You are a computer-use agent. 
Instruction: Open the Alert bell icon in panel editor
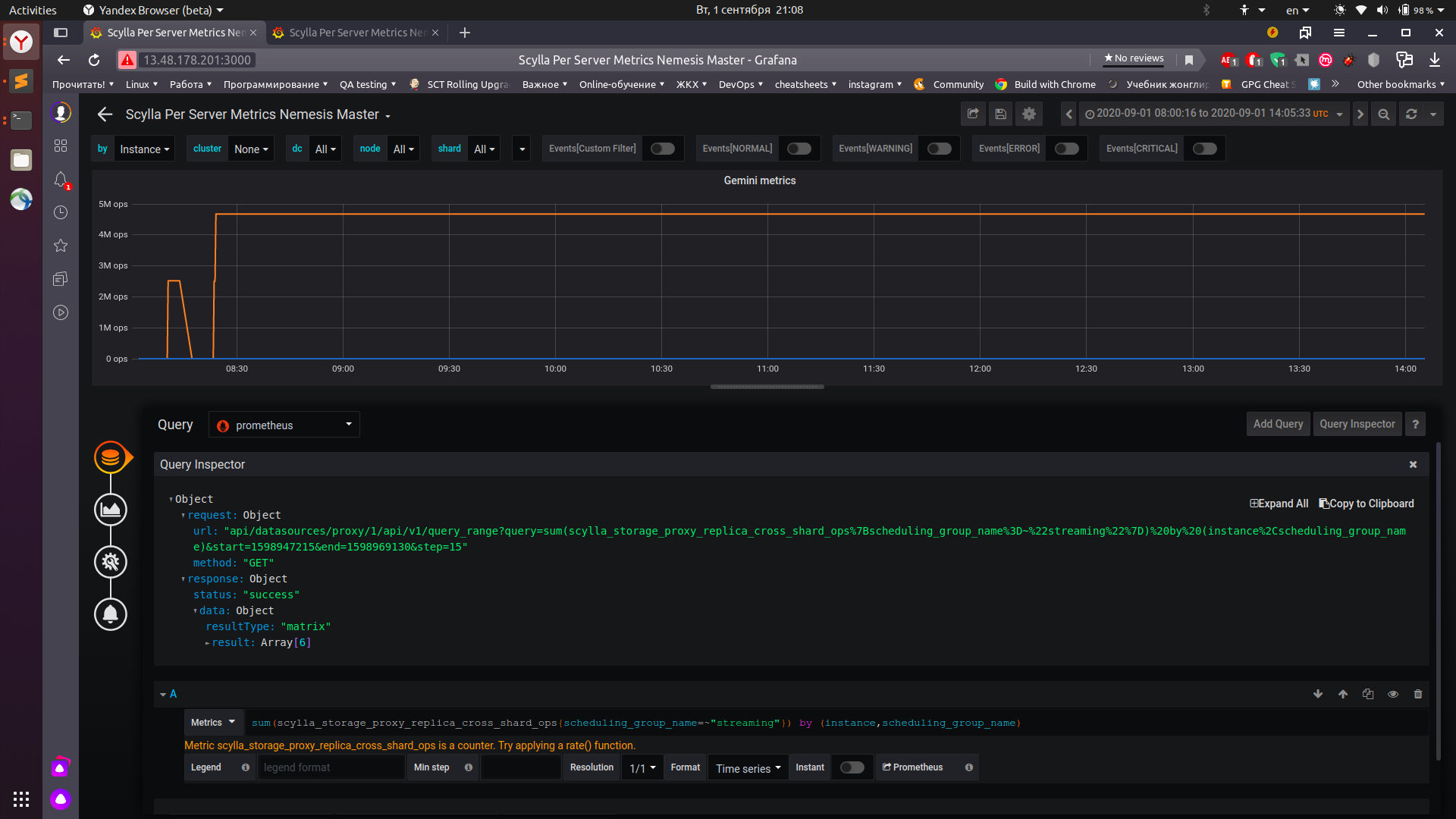[x=111, y=614]
